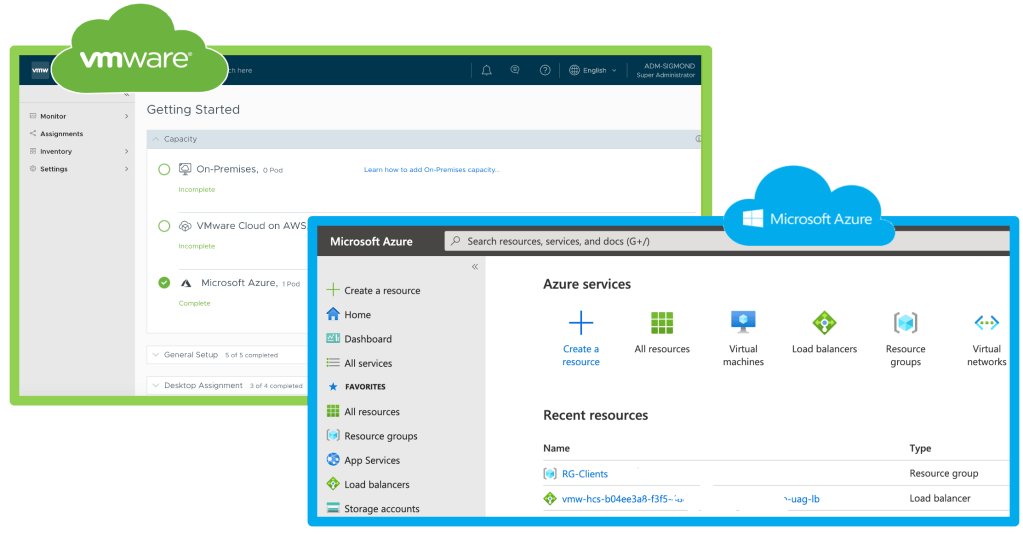Image resolution: width=1023 pixels, height=537 pixels.
Task: Click the Storage accounts icon in the sidebar
Action: coord(333,508)
